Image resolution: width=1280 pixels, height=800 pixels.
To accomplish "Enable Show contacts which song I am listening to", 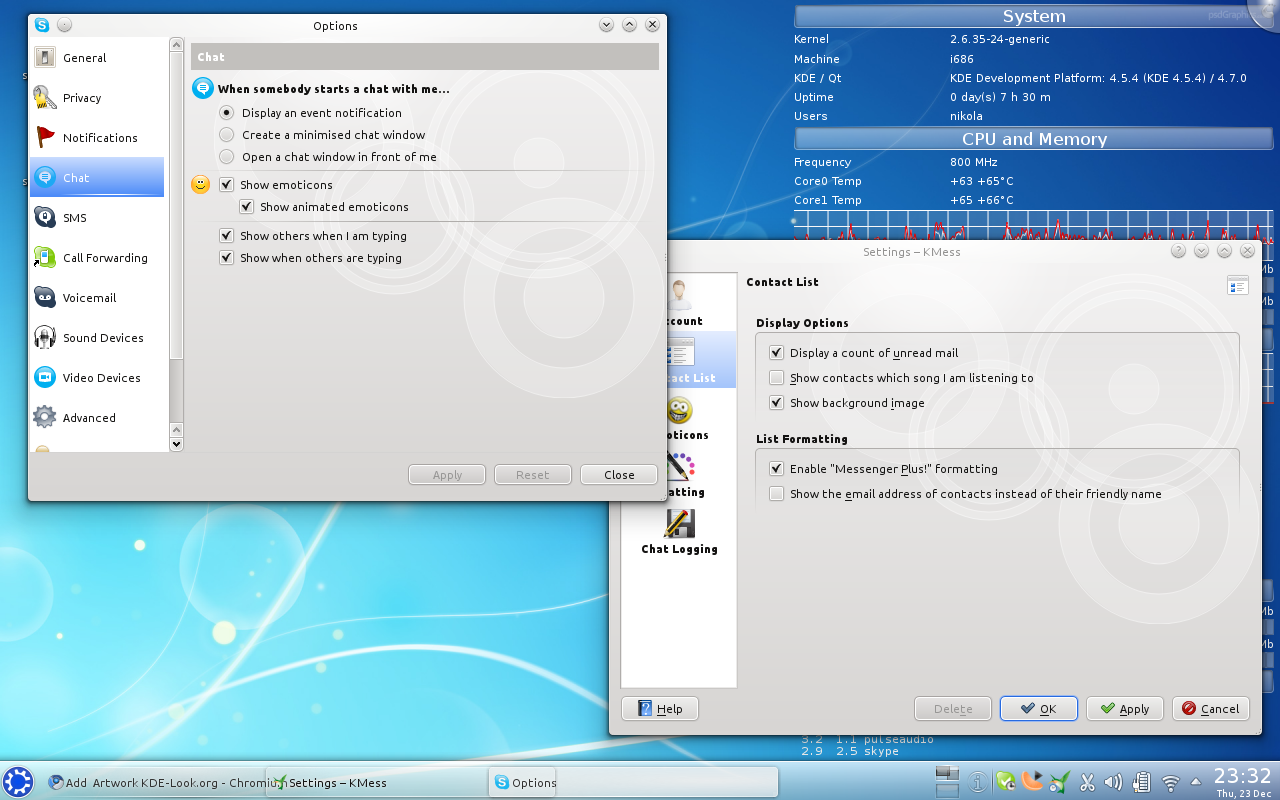I will [x=777, y=378].
